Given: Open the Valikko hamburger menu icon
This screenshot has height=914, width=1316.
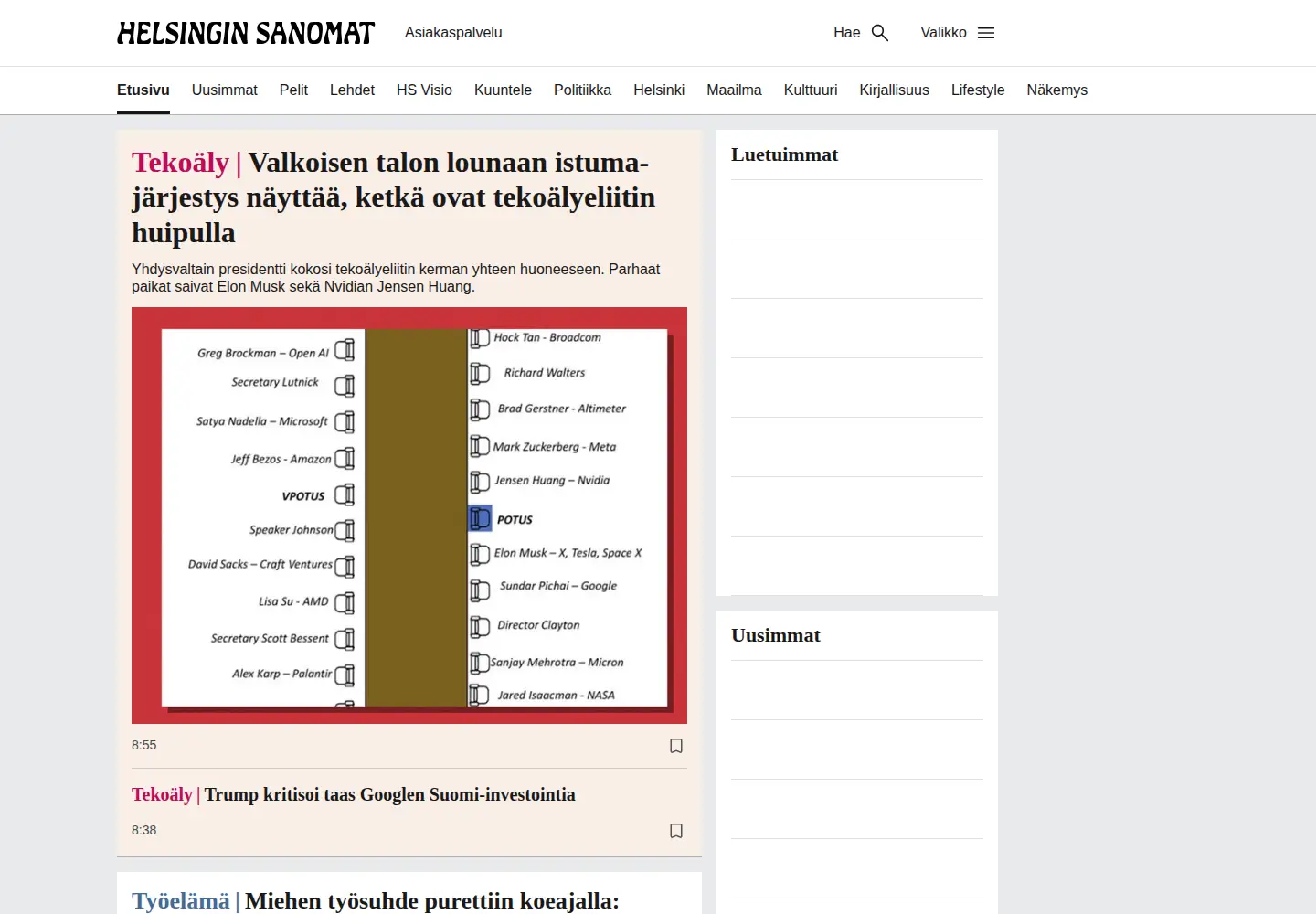Looking at the screenshot, I should click(x=986, y=33).
